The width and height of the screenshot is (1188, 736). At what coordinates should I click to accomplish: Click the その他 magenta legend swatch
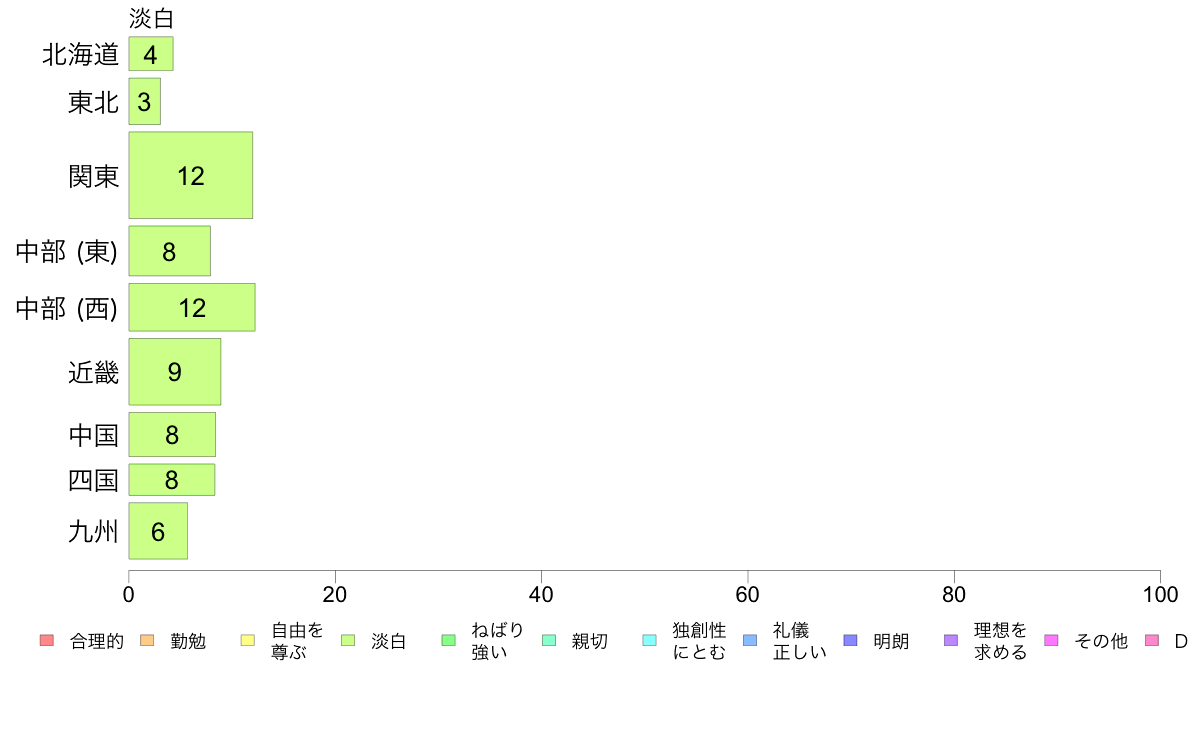tap(1052, 640)
